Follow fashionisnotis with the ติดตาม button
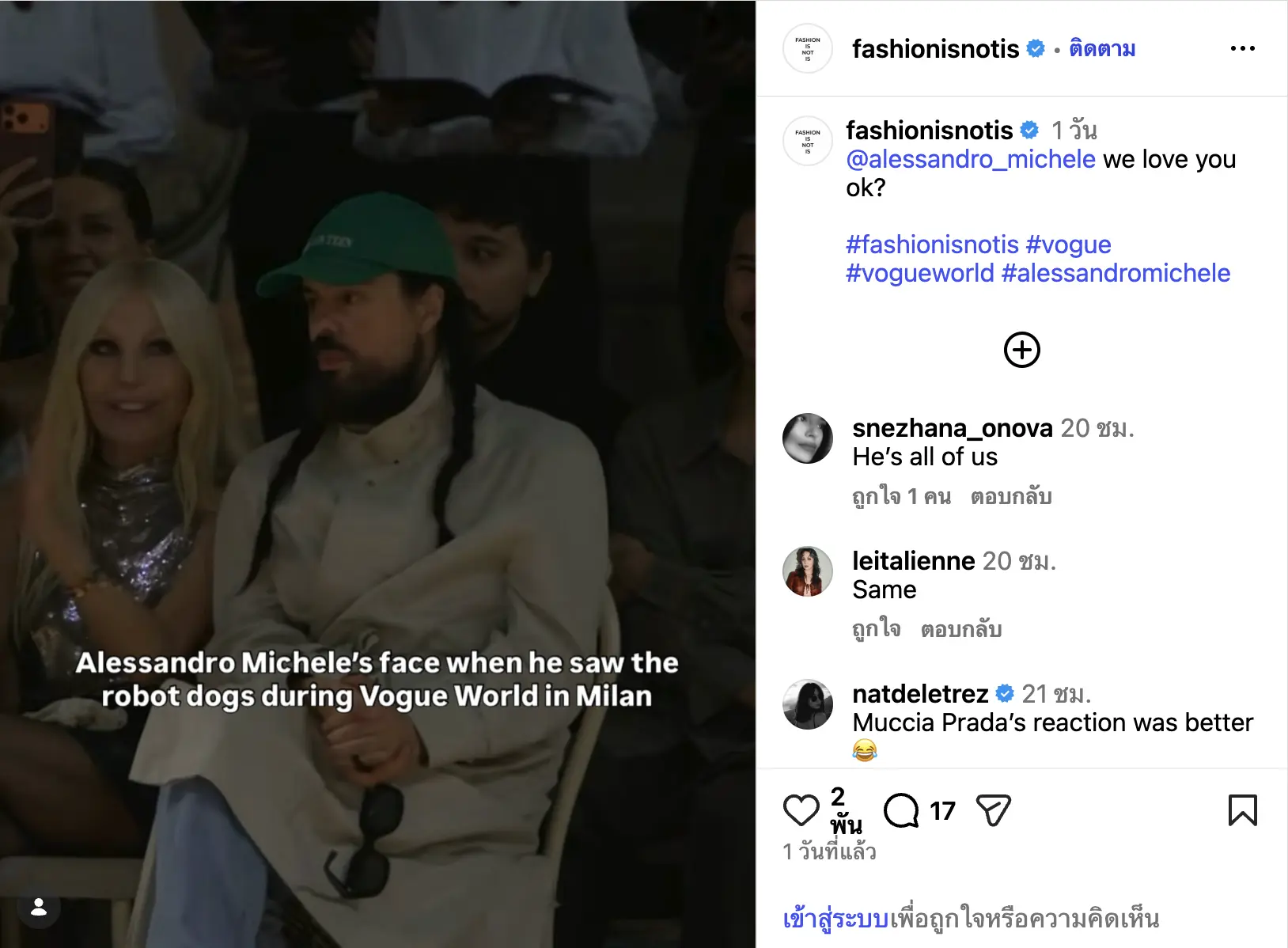1288x948 pixels. tap(1102, 49)
